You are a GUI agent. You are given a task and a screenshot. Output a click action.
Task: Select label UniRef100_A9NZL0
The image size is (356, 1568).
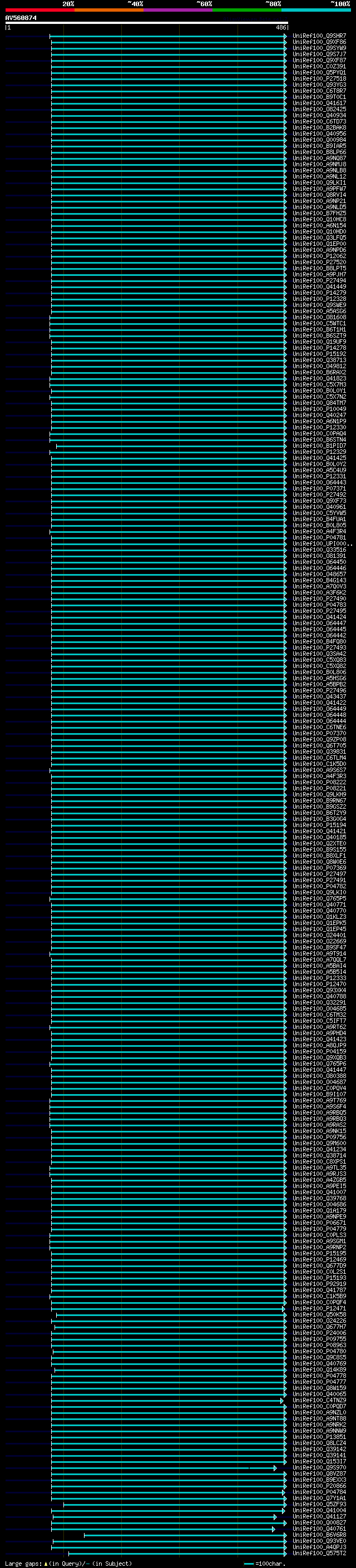click(319, 1413)
